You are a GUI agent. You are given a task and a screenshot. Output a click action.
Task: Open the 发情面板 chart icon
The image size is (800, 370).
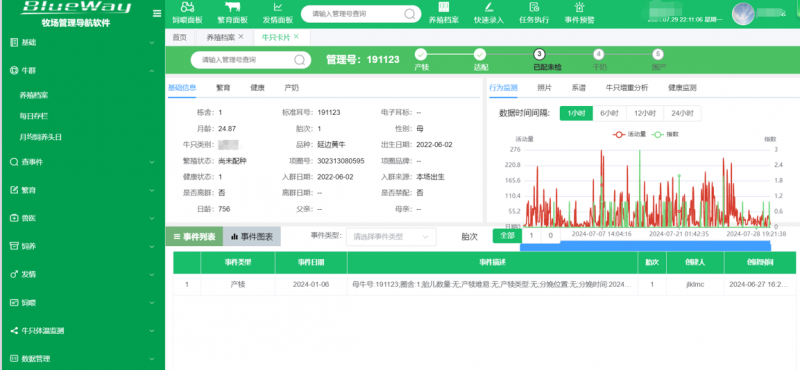tap(278, 7)
